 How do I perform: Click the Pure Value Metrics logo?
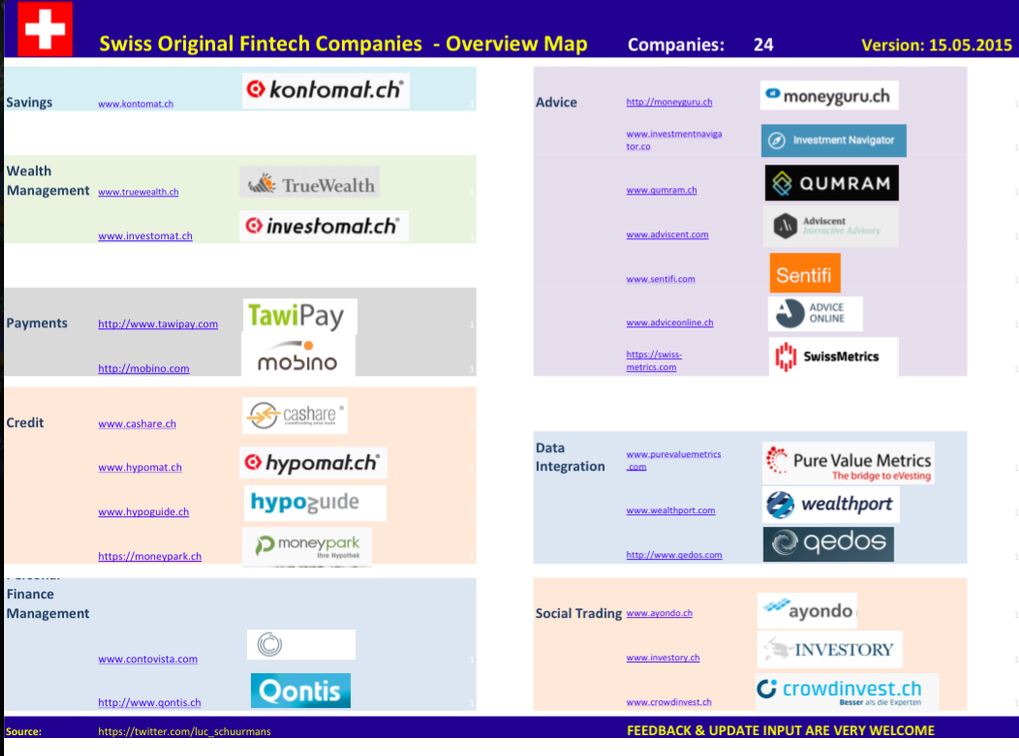(x=848, y=463)
